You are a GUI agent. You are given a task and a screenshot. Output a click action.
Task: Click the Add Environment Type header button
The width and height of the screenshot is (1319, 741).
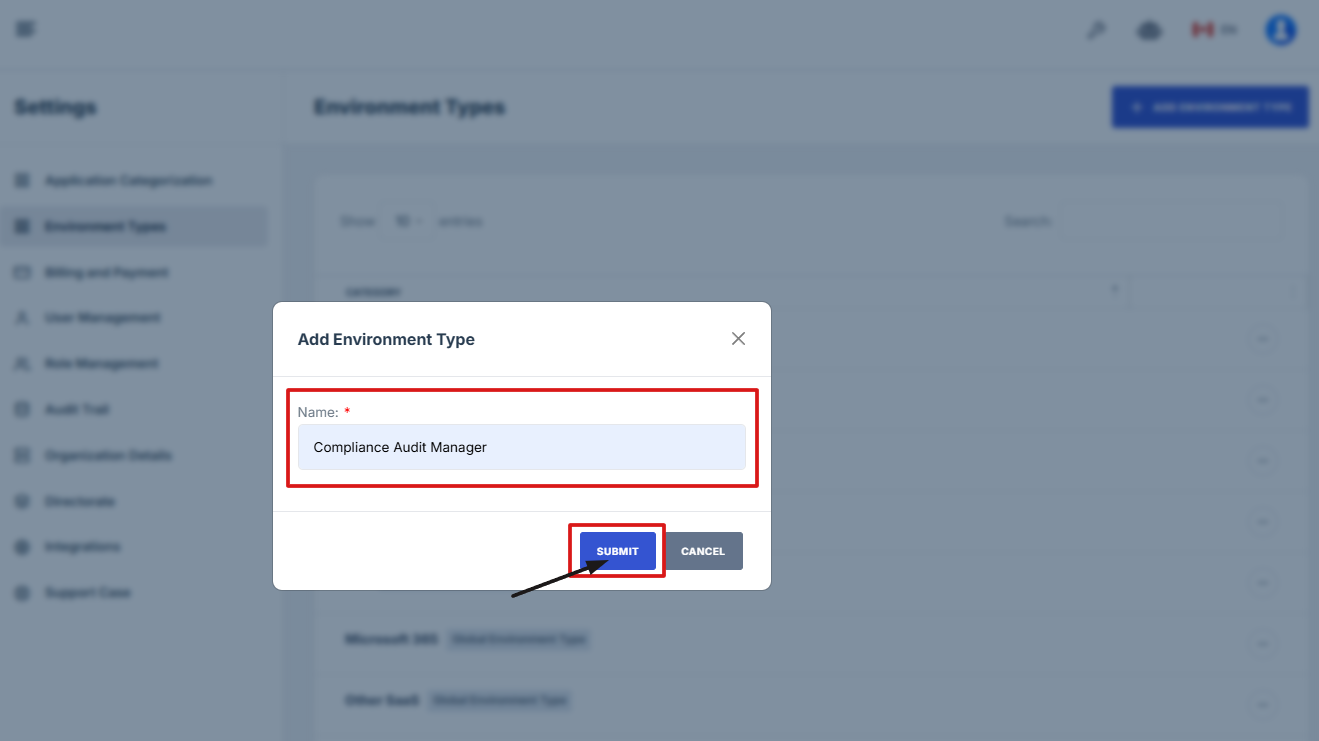click(x=1209, y=107)
